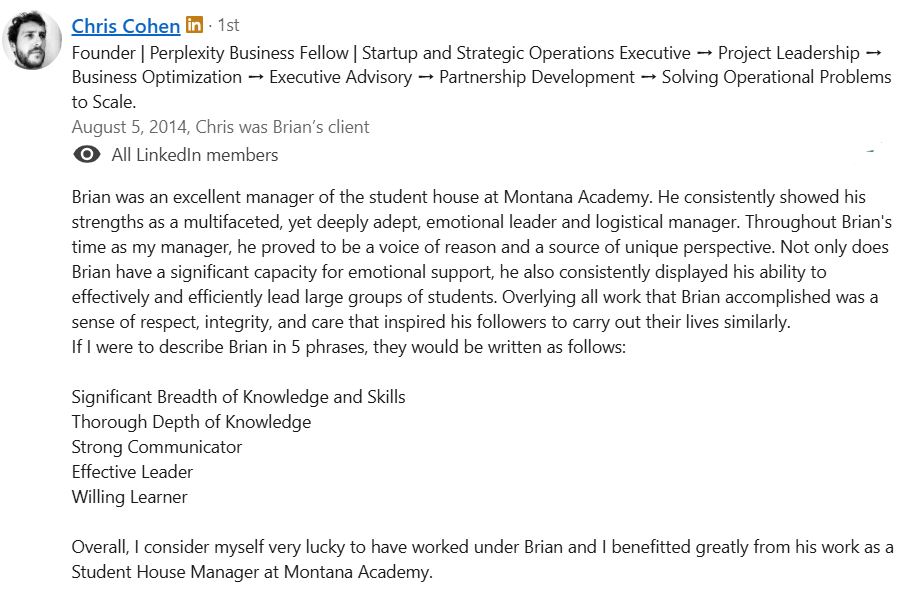915x590 pixels.
Task: Click the LinkedIn Premium badge beside Chris Cohen
Action: tap(194, 25)
